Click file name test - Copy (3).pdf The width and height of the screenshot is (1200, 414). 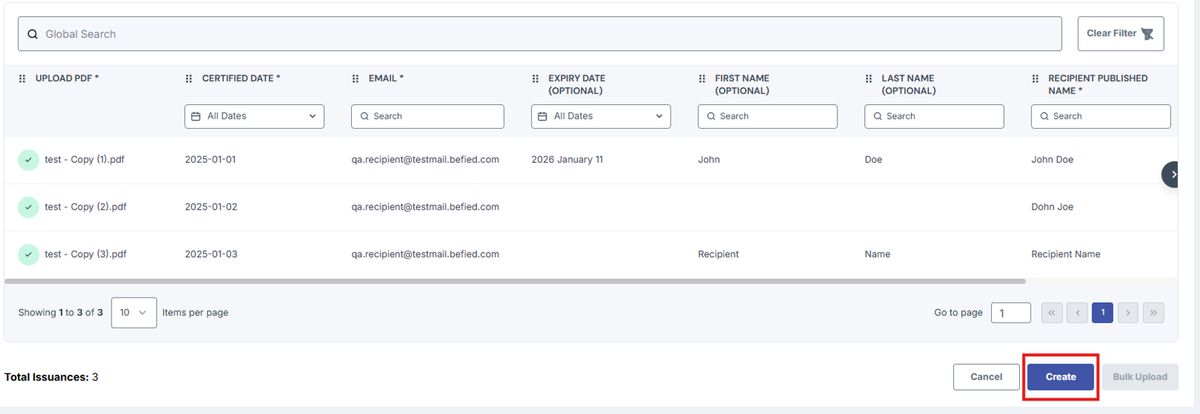click(86, 254)
